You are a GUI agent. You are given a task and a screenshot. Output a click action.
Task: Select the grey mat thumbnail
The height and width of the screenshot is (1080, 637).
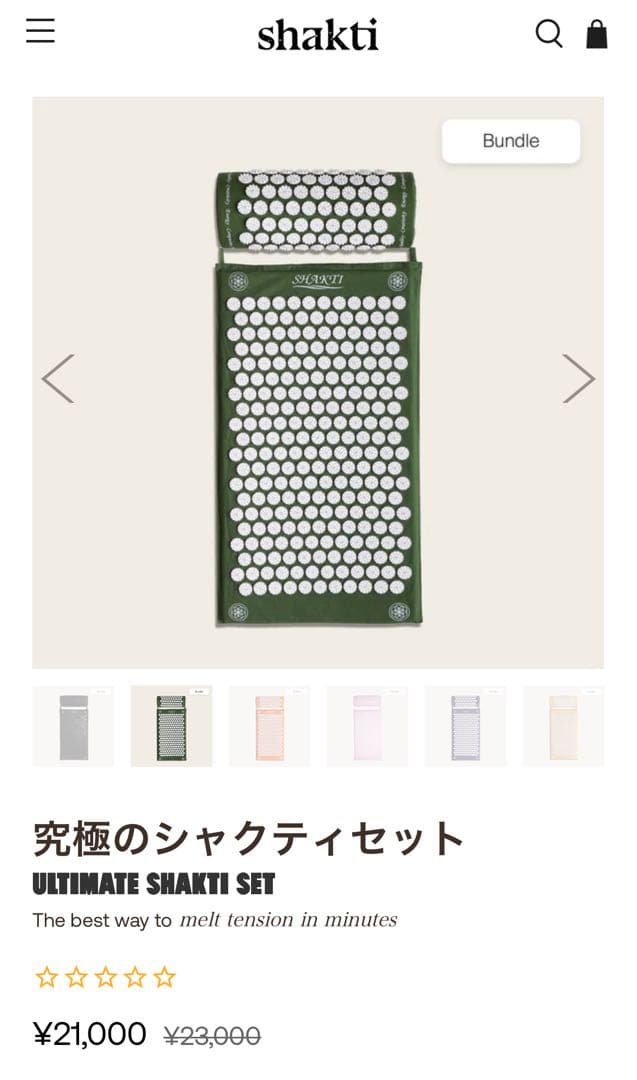pos(73,726)
